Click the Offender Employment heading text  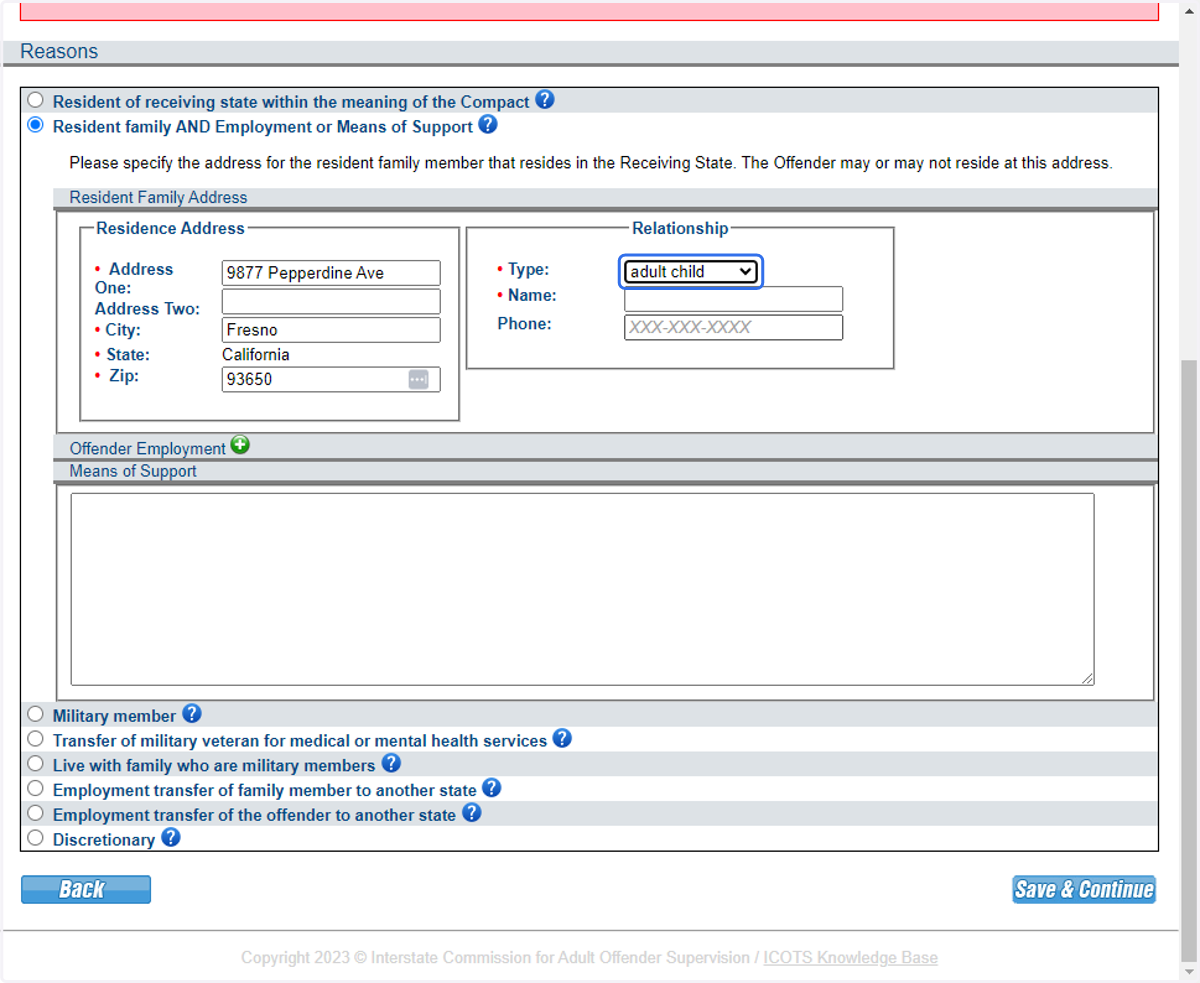point(148,449)
